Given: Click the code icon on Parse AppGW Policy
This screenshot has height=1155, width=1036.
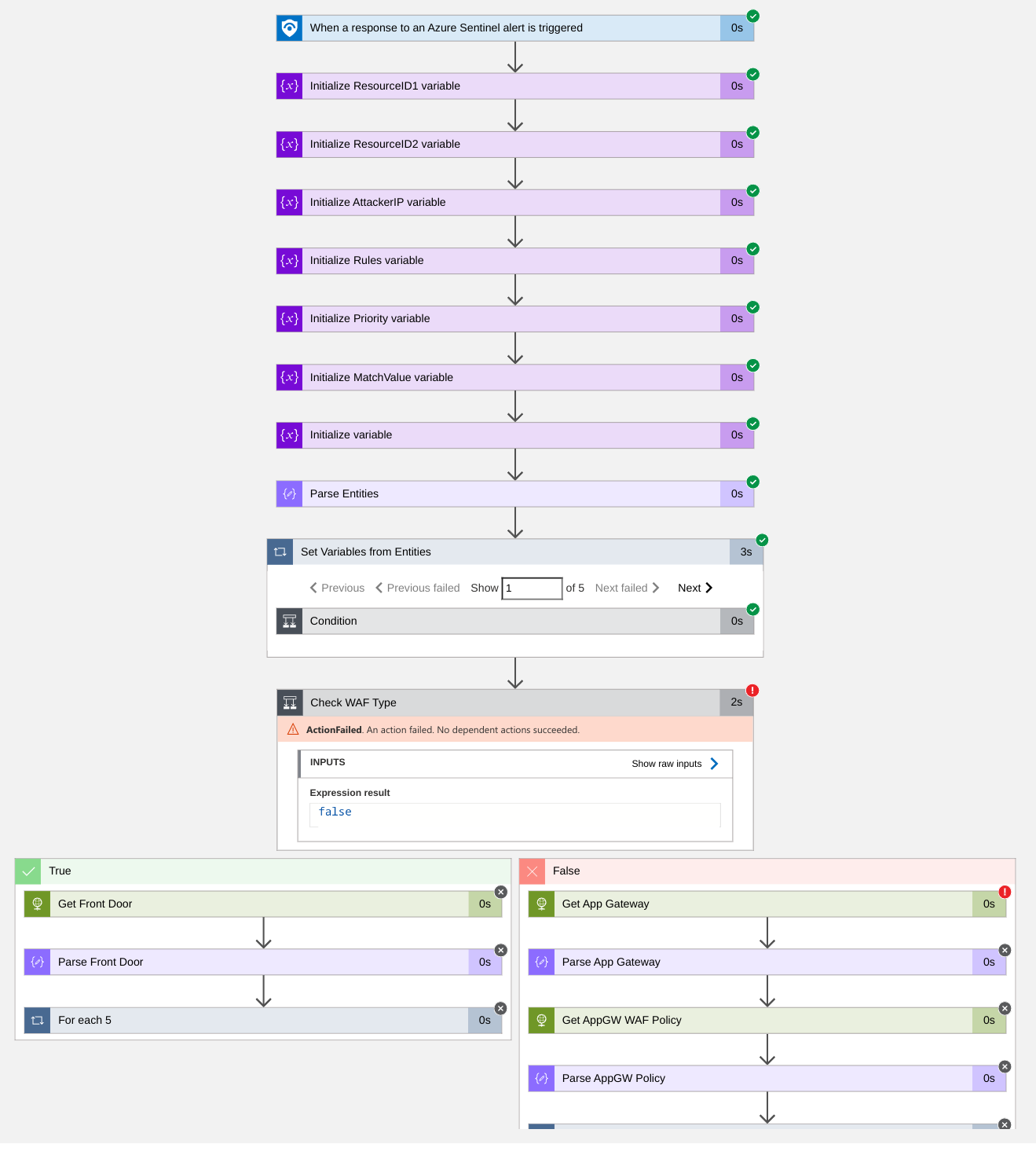Looking at the screenshot, I should 541,1078.
